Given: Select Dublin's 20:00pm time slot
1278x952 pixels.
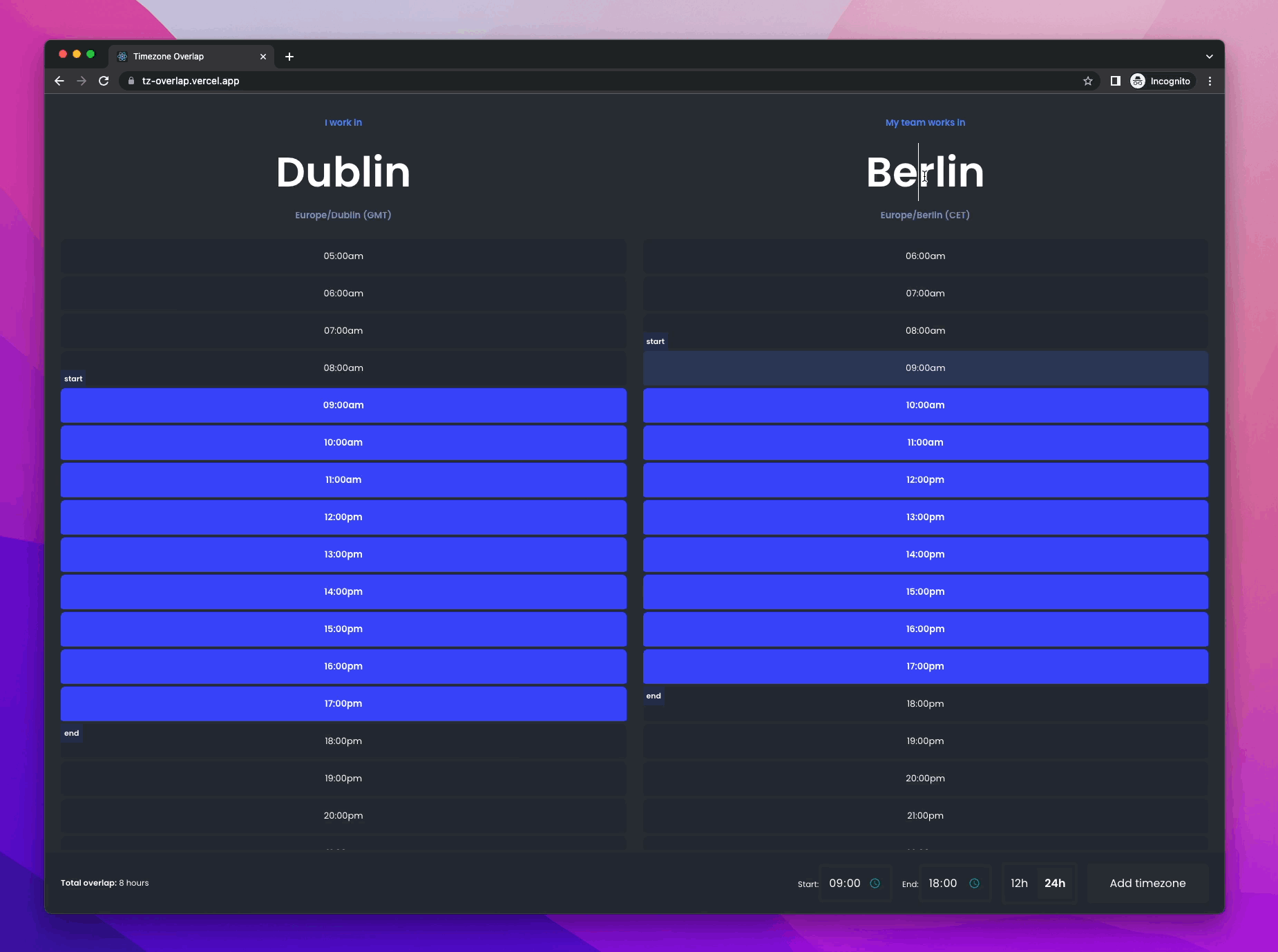Looking at the screenshot, I should (x=343, y=816).
